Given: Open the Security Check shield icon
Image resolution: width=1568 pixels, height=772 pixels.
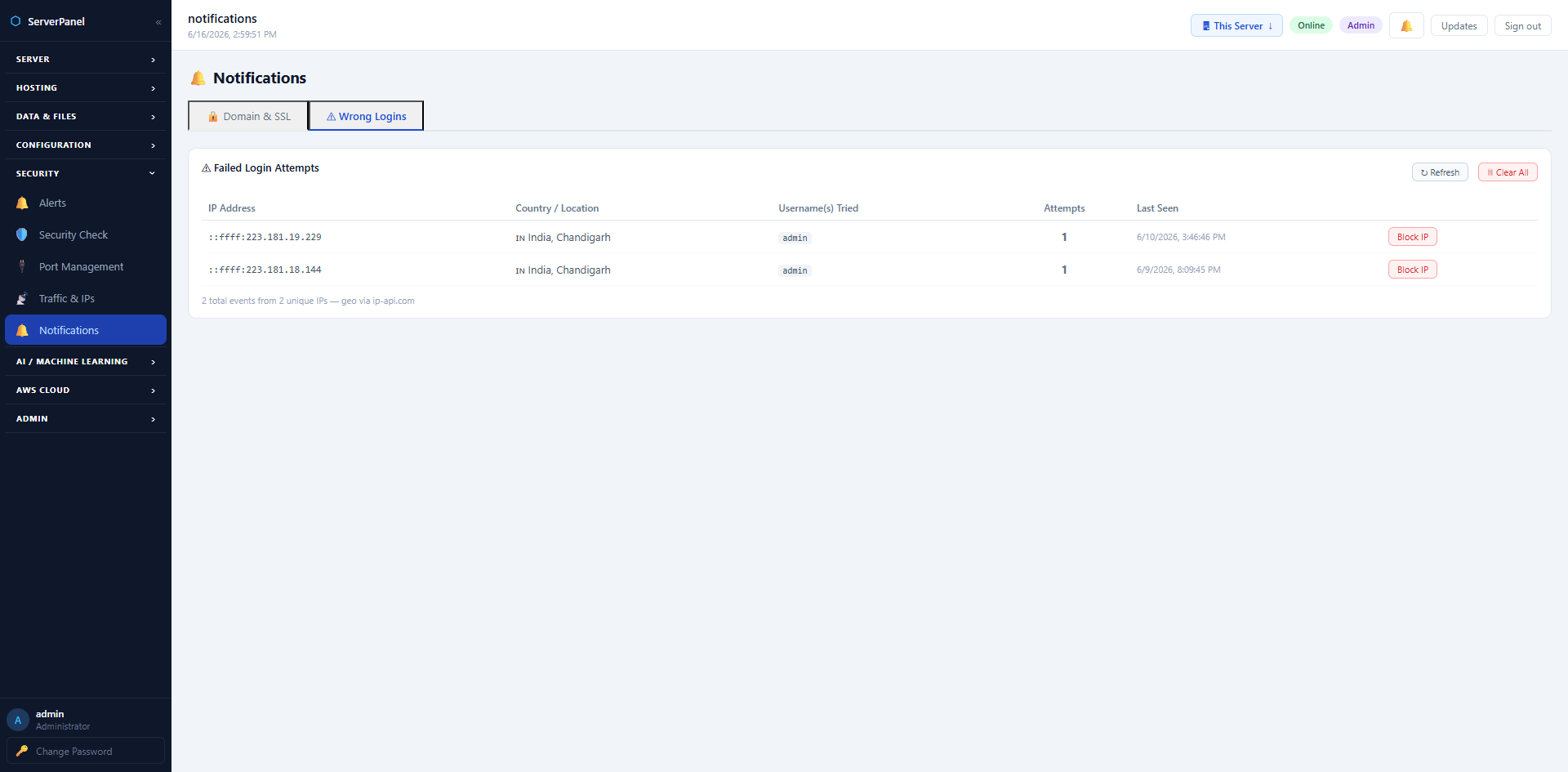Looking at the screenshot, I should click(x=22, y=235).
